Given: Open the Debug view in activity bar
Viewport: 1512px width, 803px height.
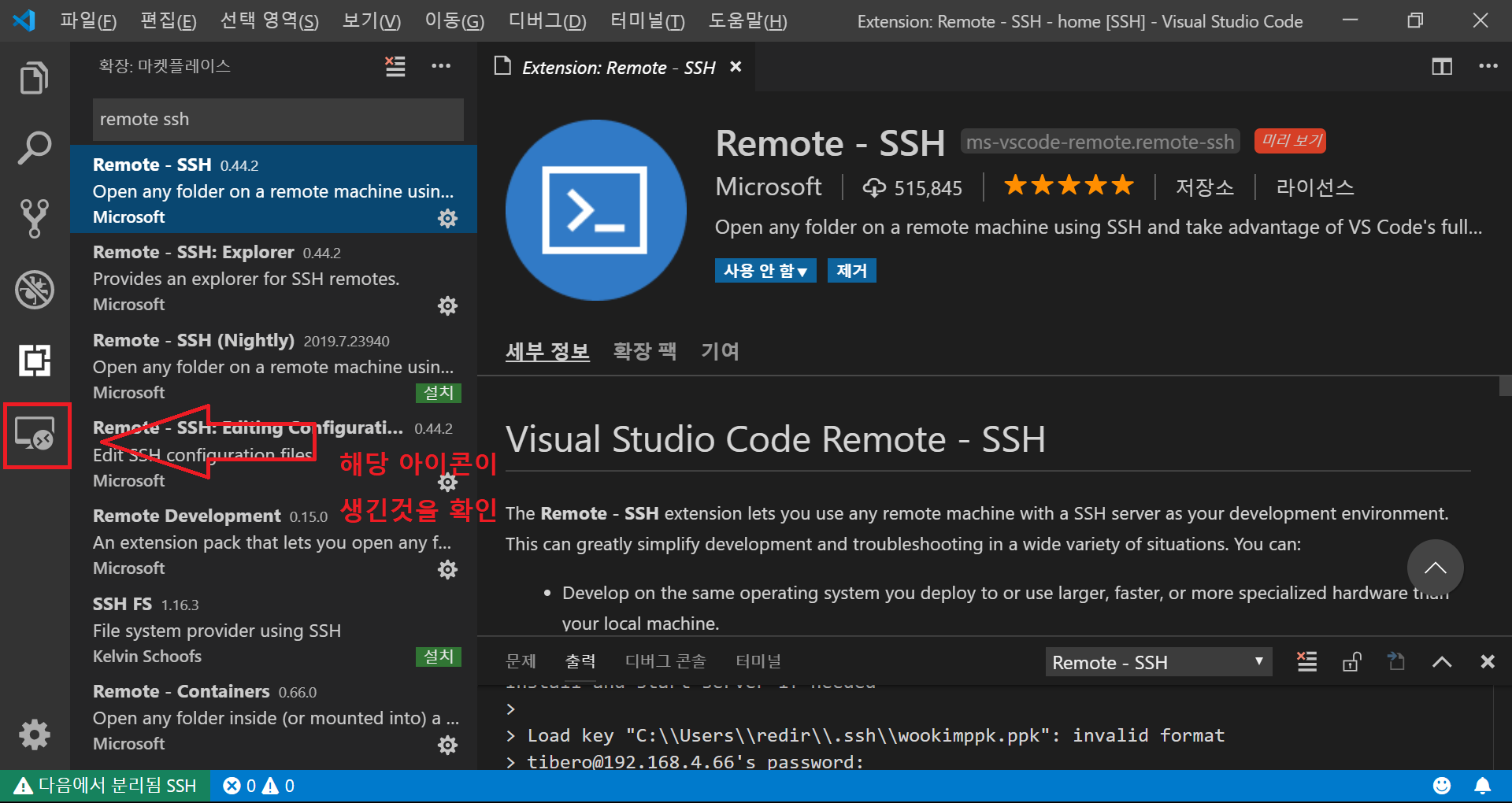Looking at the screenshot, I should point(35,289).
